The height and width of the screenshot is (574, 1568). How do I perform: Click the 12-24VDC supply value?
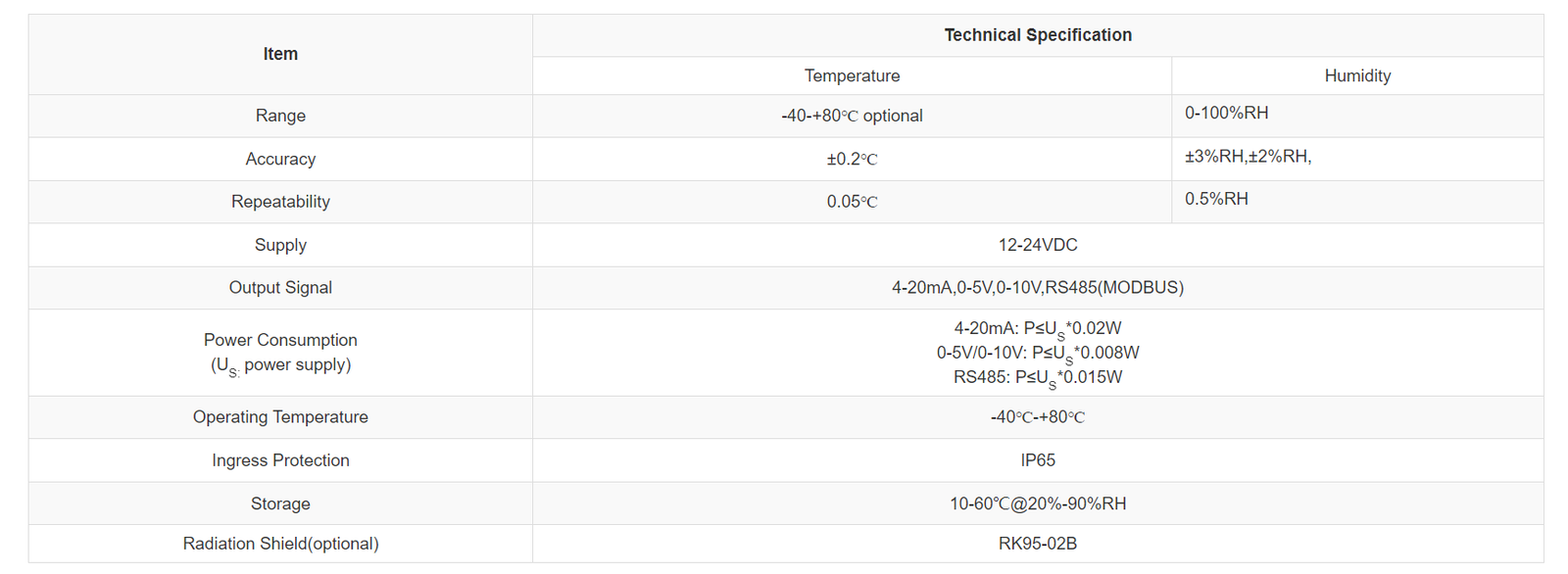tap(1038, 245)
